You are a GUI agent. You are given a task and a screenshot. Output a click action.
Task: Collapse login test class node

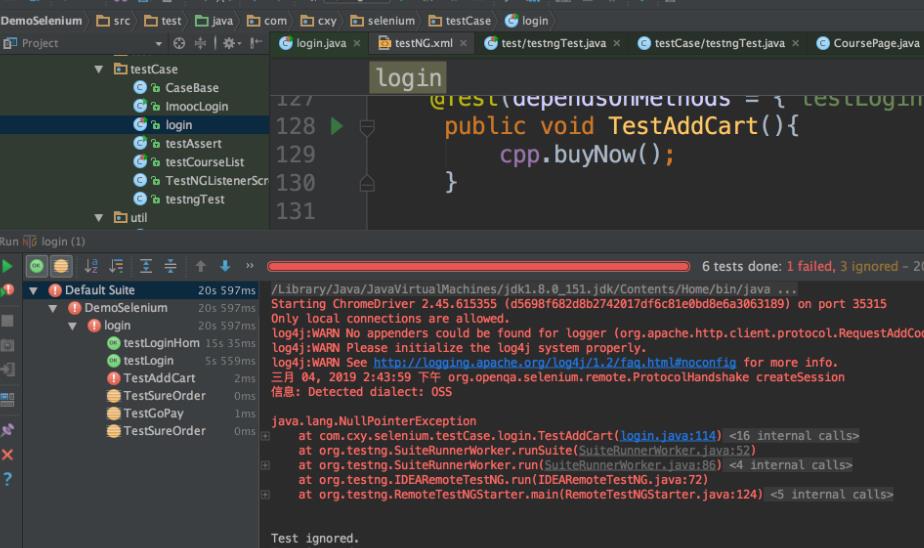point(72,326)
